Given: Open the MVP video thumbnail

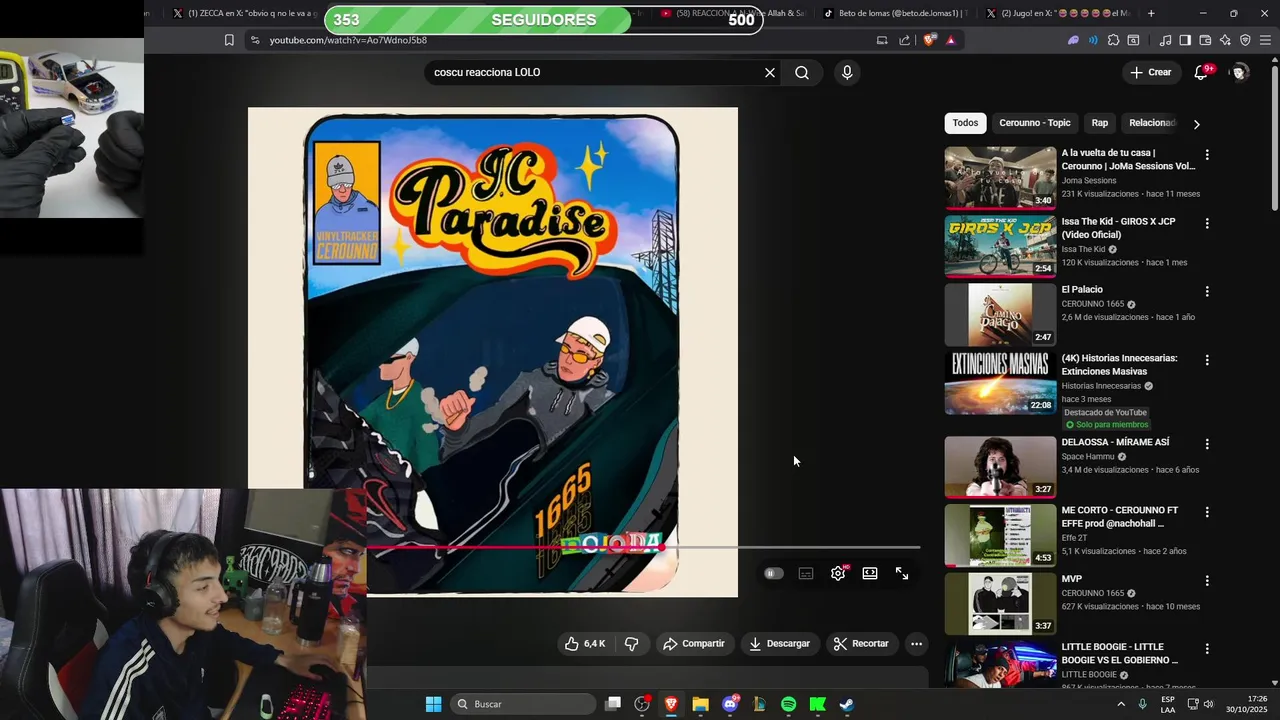Looking at the screenshot, I should [x=1000, y=603].
